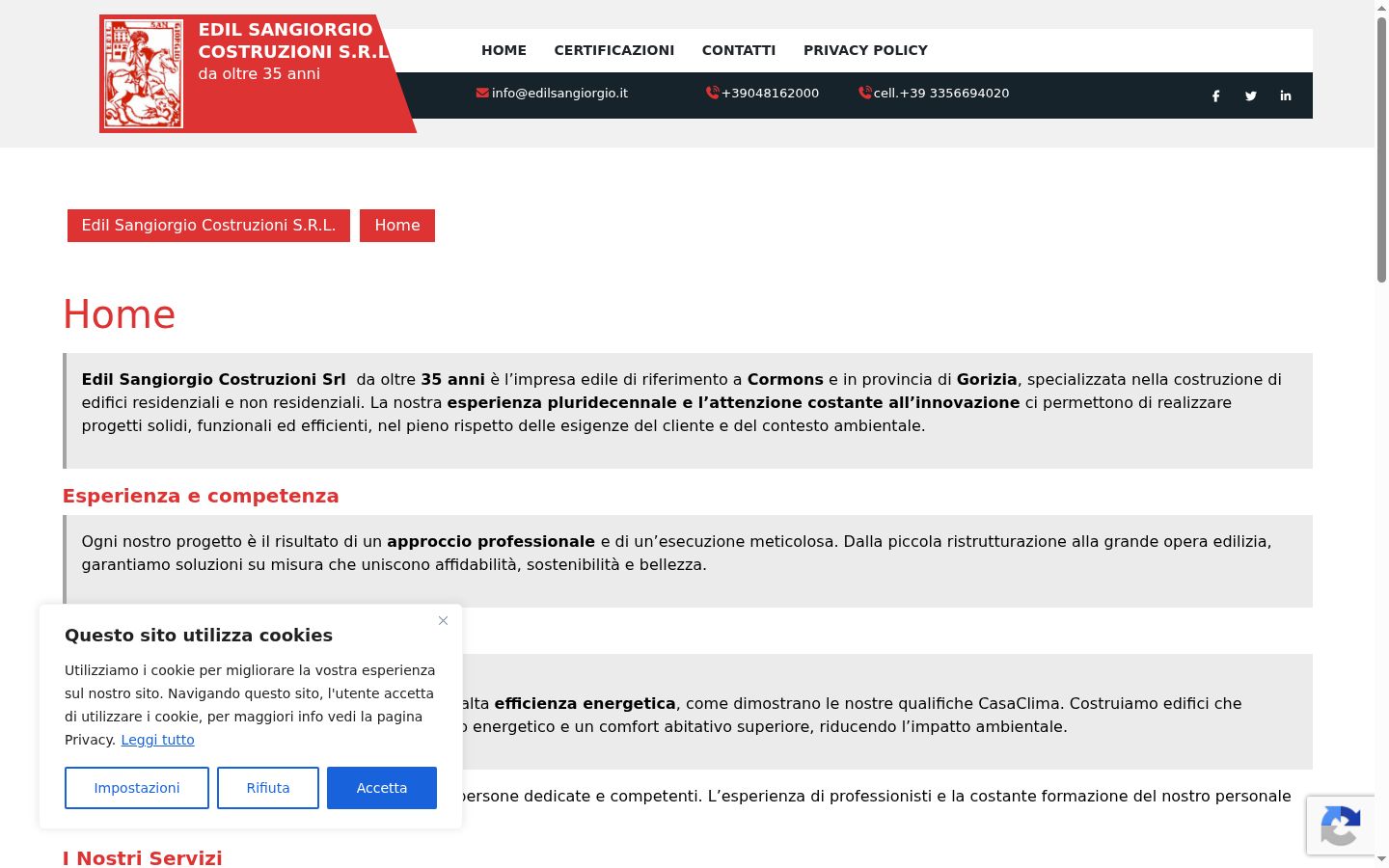Viewport: 1389px width, 868px height.
Task: Click the reCAPTCHA badge
Action: click(x=1341, y=826)
